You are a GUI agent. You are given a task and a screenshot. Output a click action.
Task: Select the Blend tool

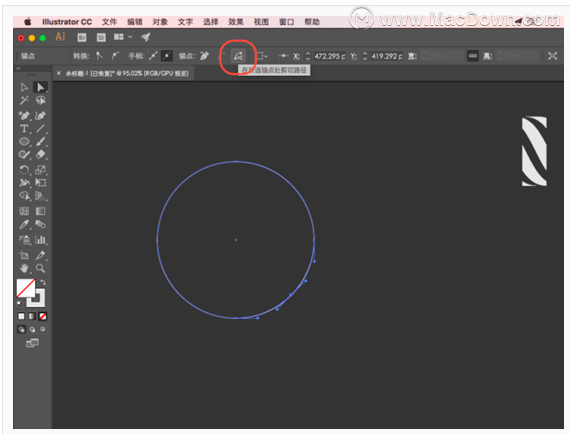click(x=40, y=224)
